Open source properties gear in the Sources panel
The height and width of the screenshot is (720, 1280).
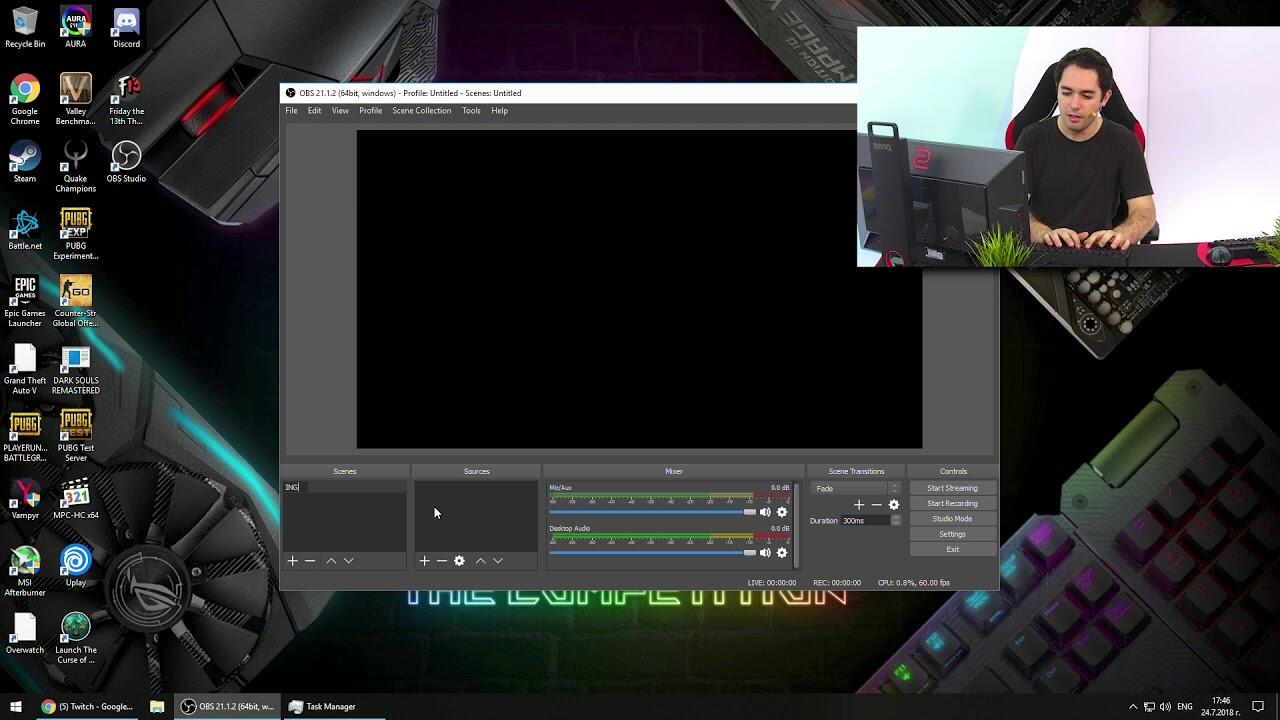pos(459,561)
